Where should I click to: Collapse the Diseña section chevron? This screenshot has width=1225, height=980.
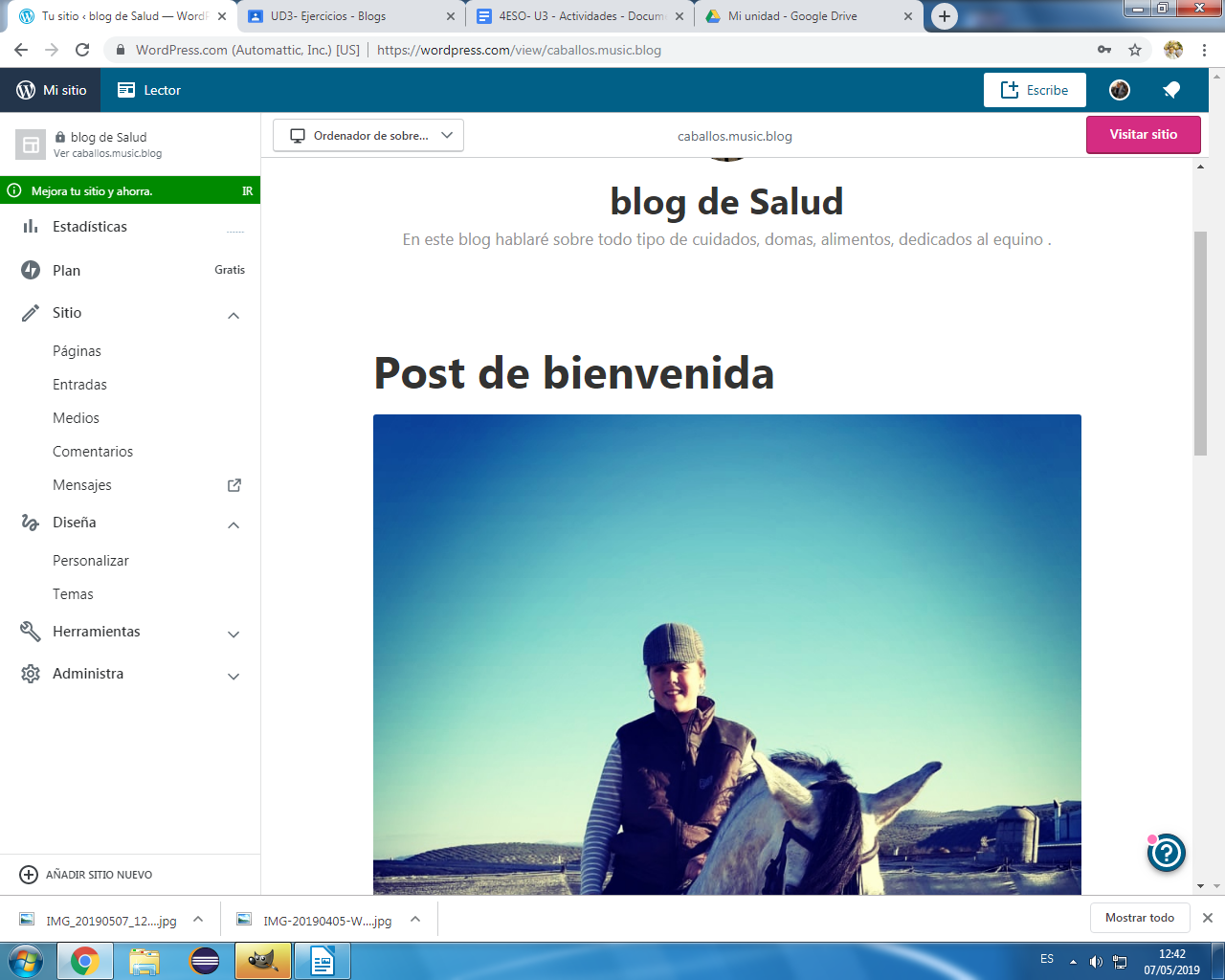[x=234, y=524]
